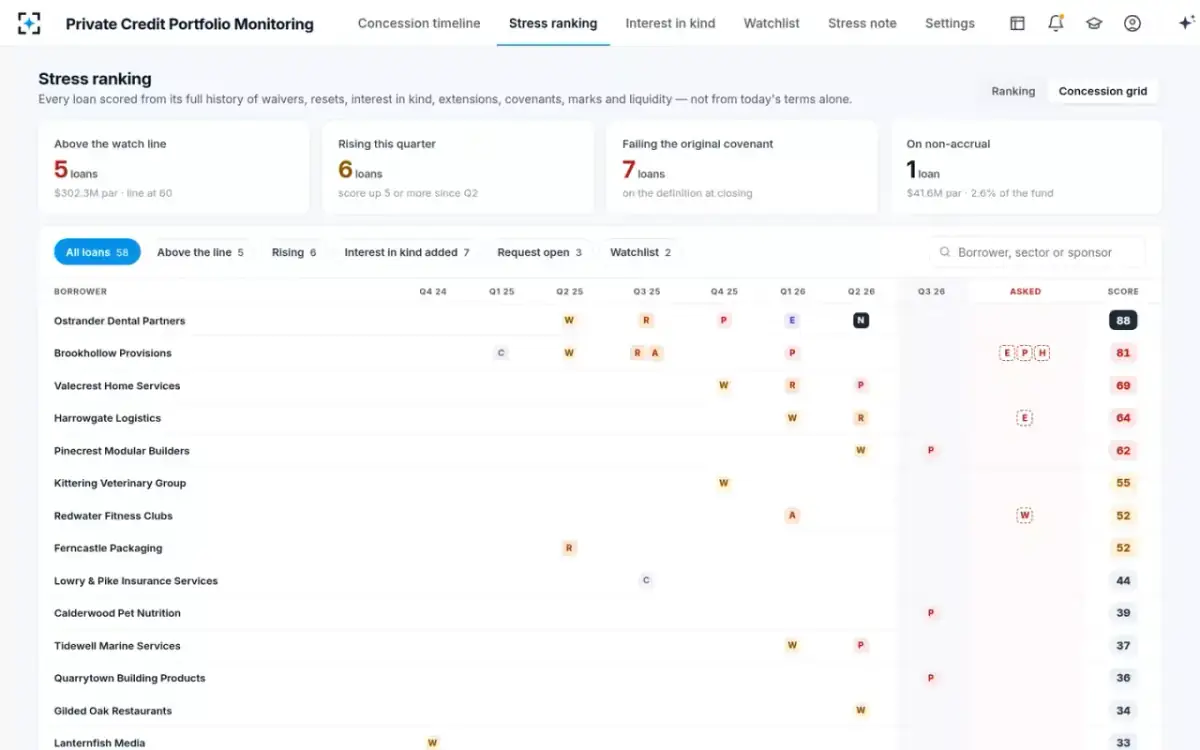The height and width of the screenshot is (750, 1200).
Task: Filter by All loans 58
Action: tap(97, 252)
